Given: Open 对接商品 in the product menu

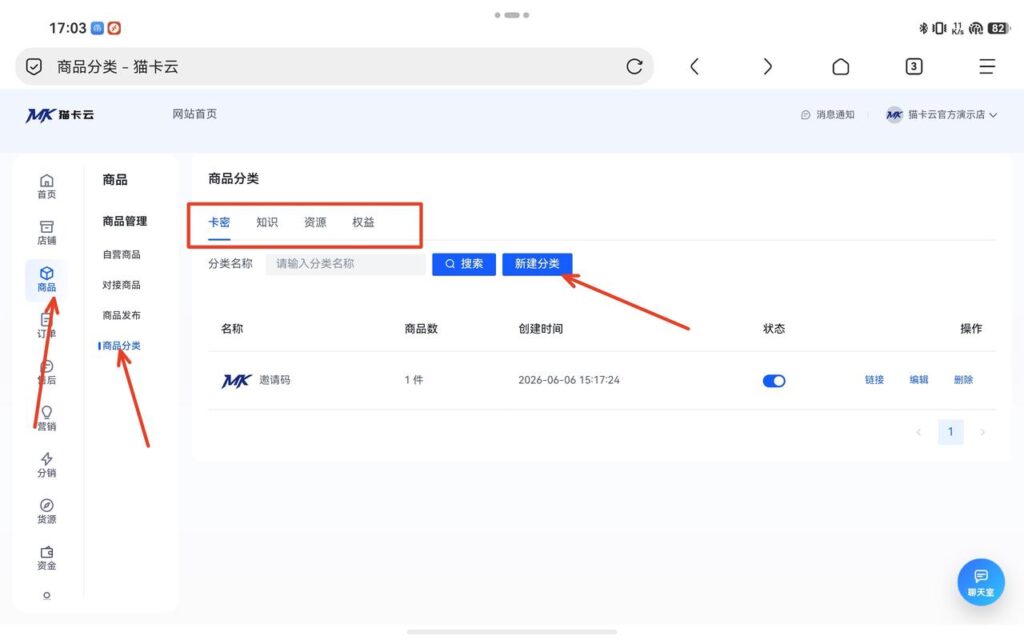Looking at the screenshot, I should click(x=121, y=285).
